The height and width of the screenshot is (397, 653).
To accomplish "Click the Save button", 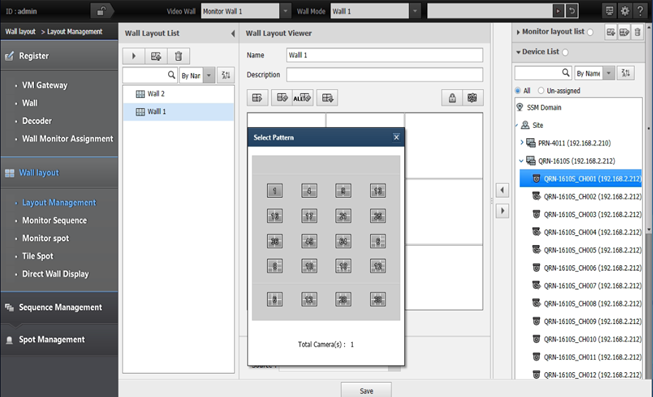I will click(x=366, y=390).
